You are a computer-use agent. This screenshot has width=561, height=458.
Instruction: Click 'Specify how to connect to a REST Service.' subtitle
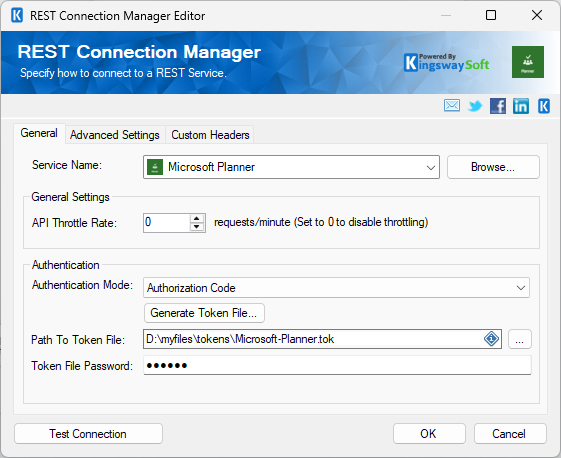[x=123, y=73]
